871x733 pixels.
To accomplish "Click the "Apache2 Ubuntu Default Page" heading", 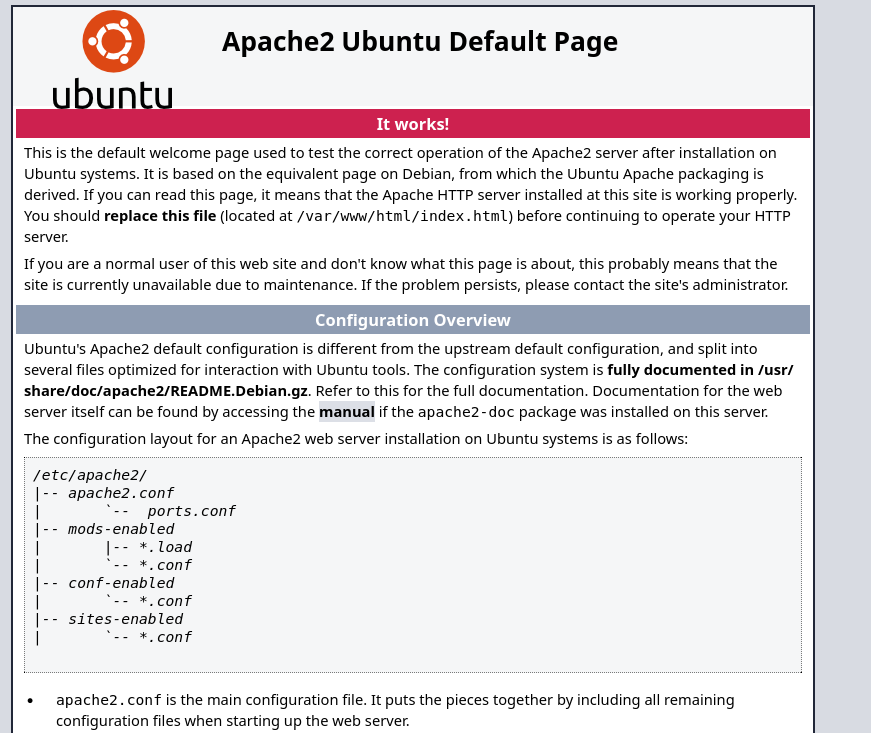I will [x=419, y=42].
